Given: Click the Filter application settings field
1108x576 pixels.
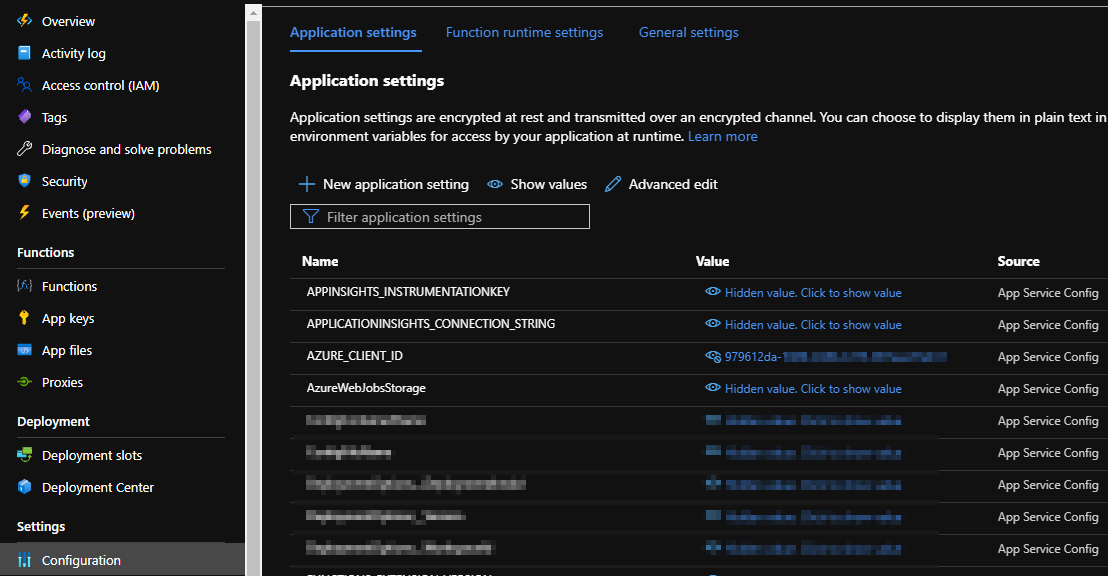Looking at the screenshot, I should coord(439,216).
